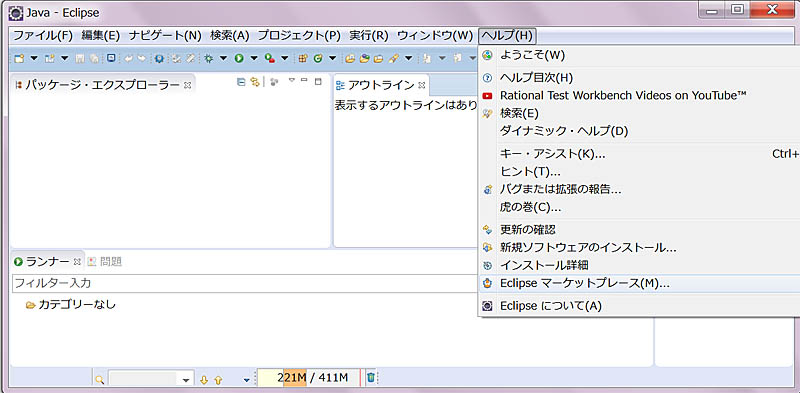Switch to the 問題 tab

click(105, 262)
